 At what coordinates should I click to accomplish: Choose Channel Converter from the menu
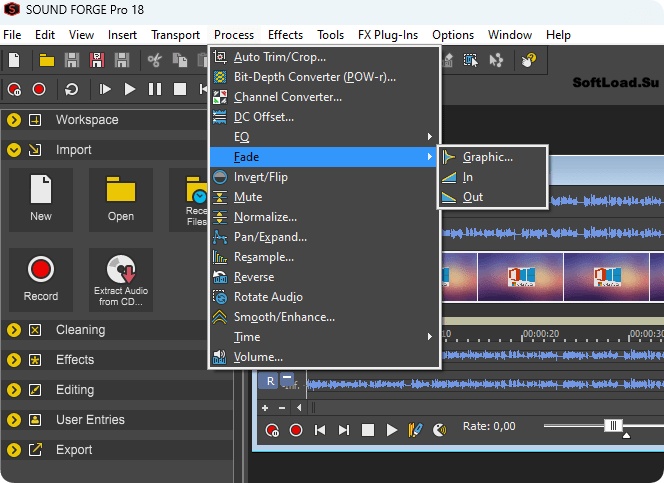tap(324, 97)
